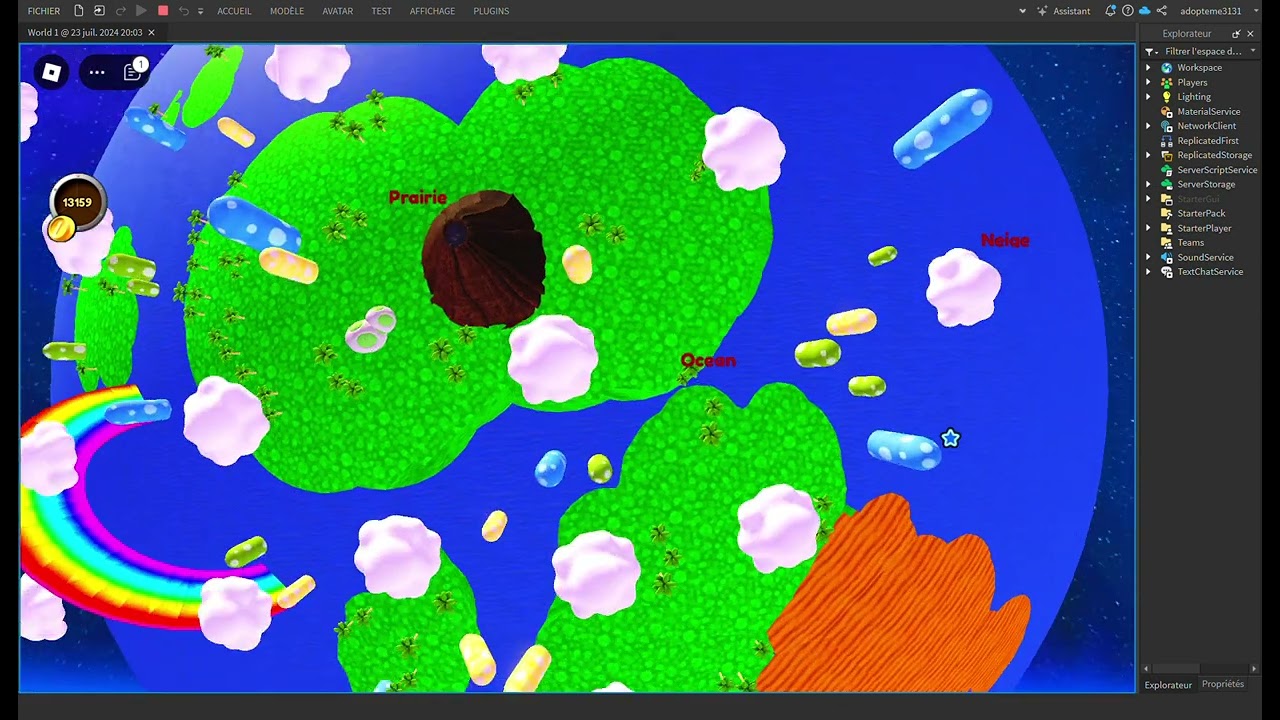1280x720 pixels.
Task: Switch to the MODÈLE ribbon tab
Action: 287,11
